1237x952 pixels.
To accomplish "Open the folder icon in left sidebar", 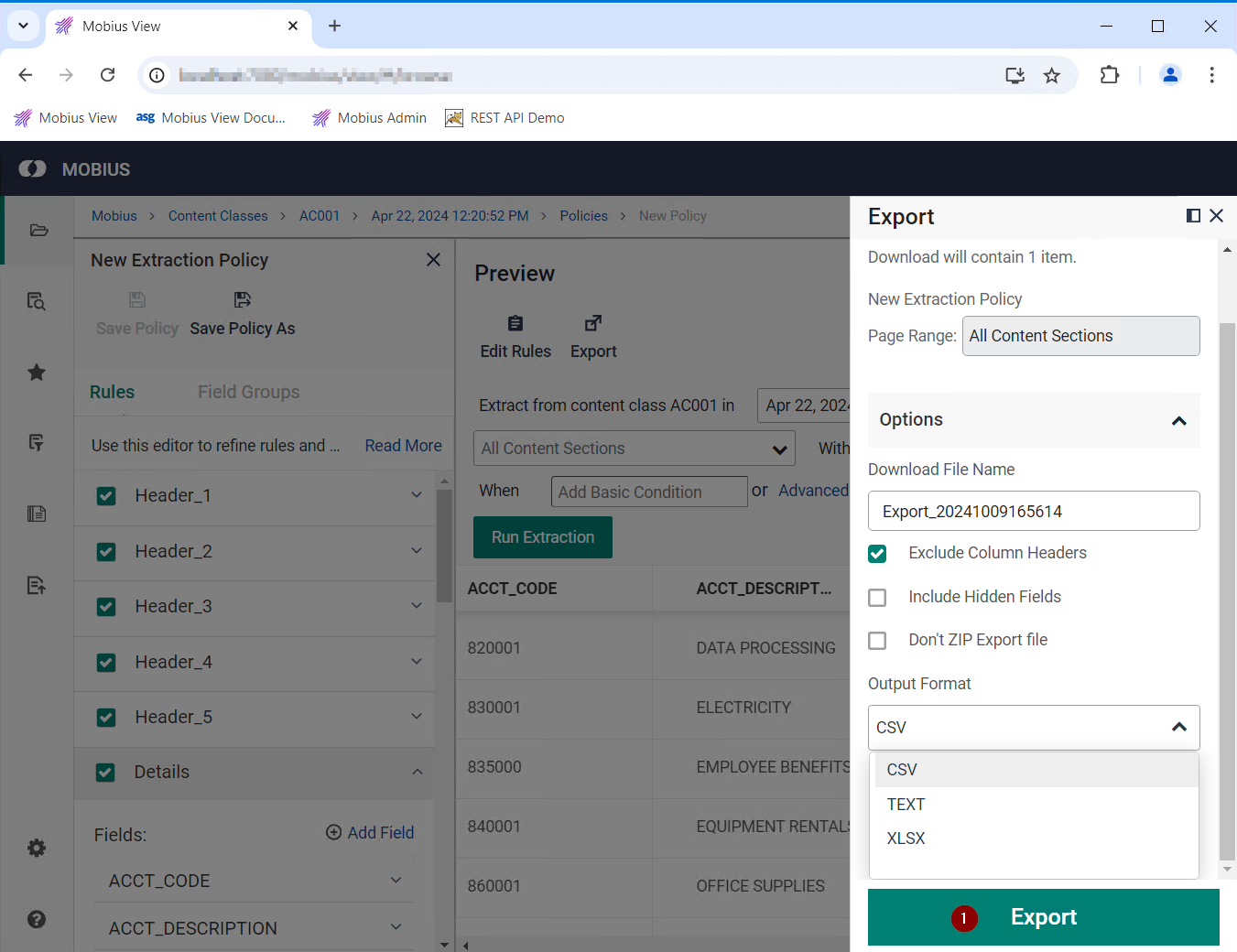I will coord(38,230).
